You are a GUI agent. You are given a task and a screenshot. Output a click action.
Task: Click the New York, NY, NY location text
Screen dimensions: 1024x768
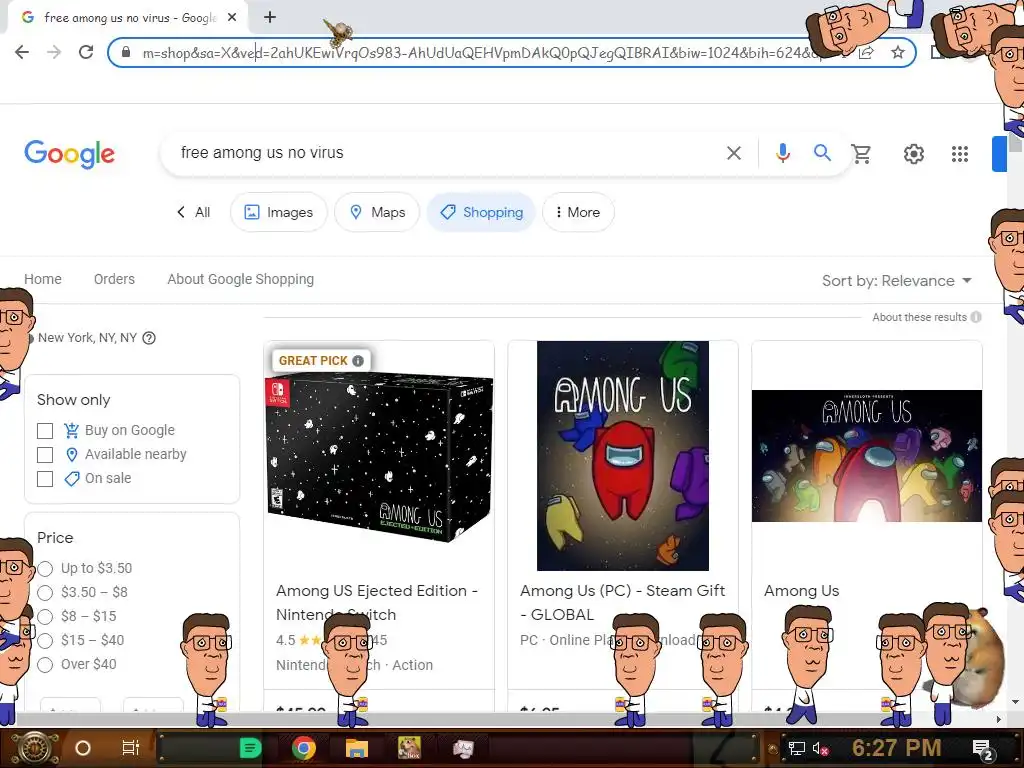coord(88,338)
